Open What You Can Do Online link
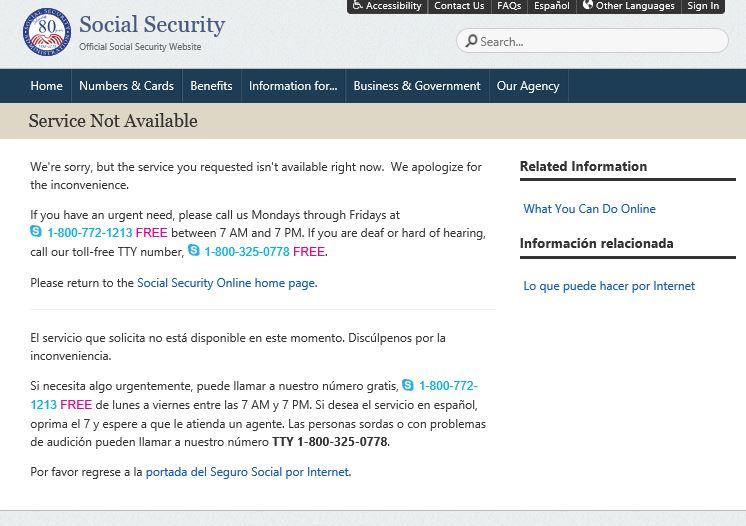Screen dimensions: 746x526 [x=589, y=209]
